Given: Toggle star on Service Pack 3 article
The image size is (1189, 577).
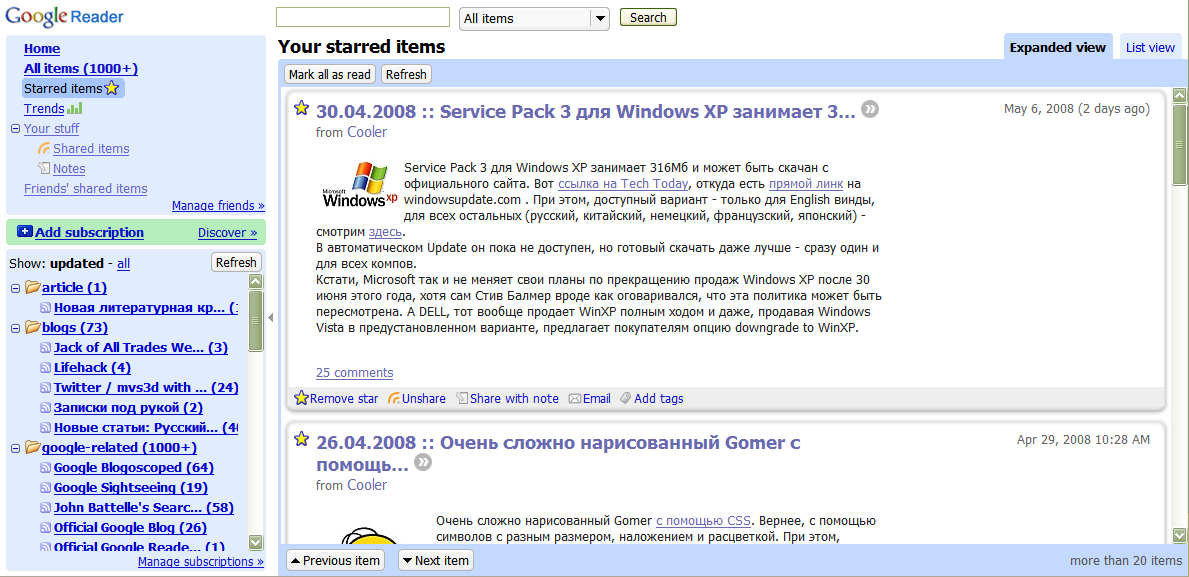Looking at the screenshot, I should tap(302, 108).
